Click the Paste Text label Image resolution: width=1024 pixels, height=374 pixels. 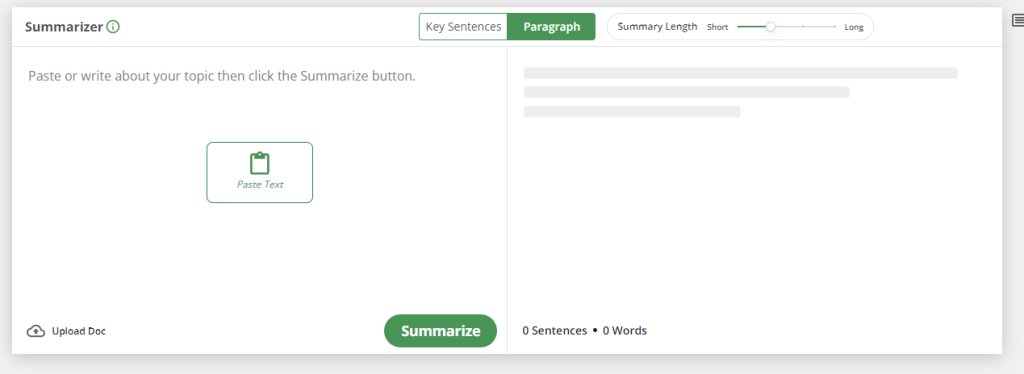(260, 185)
